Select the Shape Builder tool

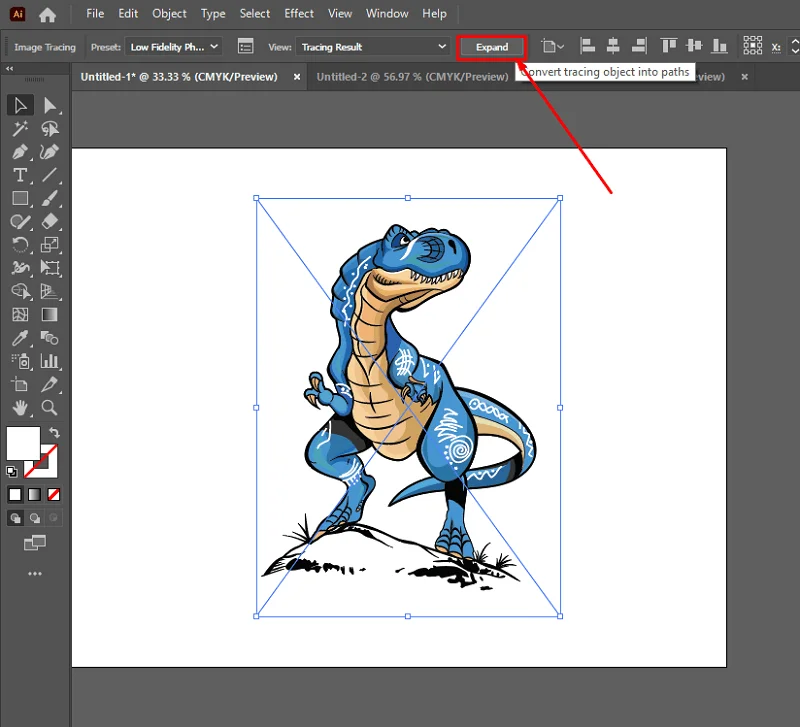(20, 291)
